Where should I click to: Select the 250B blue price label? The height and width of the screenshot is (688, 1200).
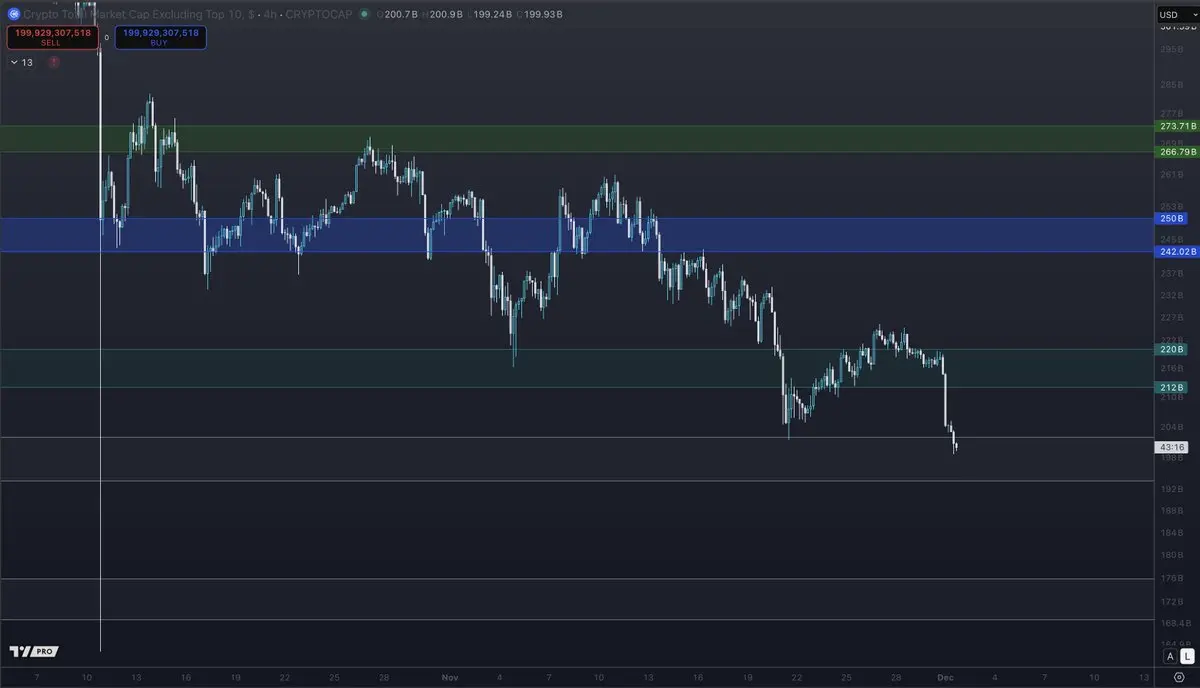click(1172, 218)
